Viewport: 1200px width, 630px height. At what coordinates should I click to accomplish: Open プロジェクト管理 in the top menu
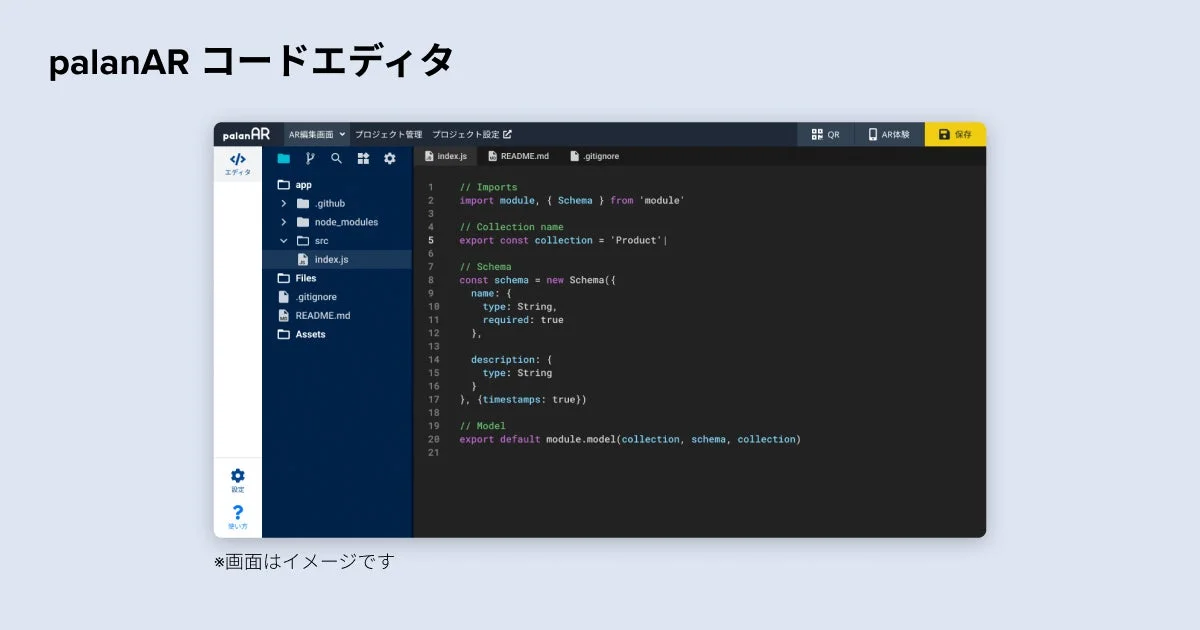click(x=390, y=133)
